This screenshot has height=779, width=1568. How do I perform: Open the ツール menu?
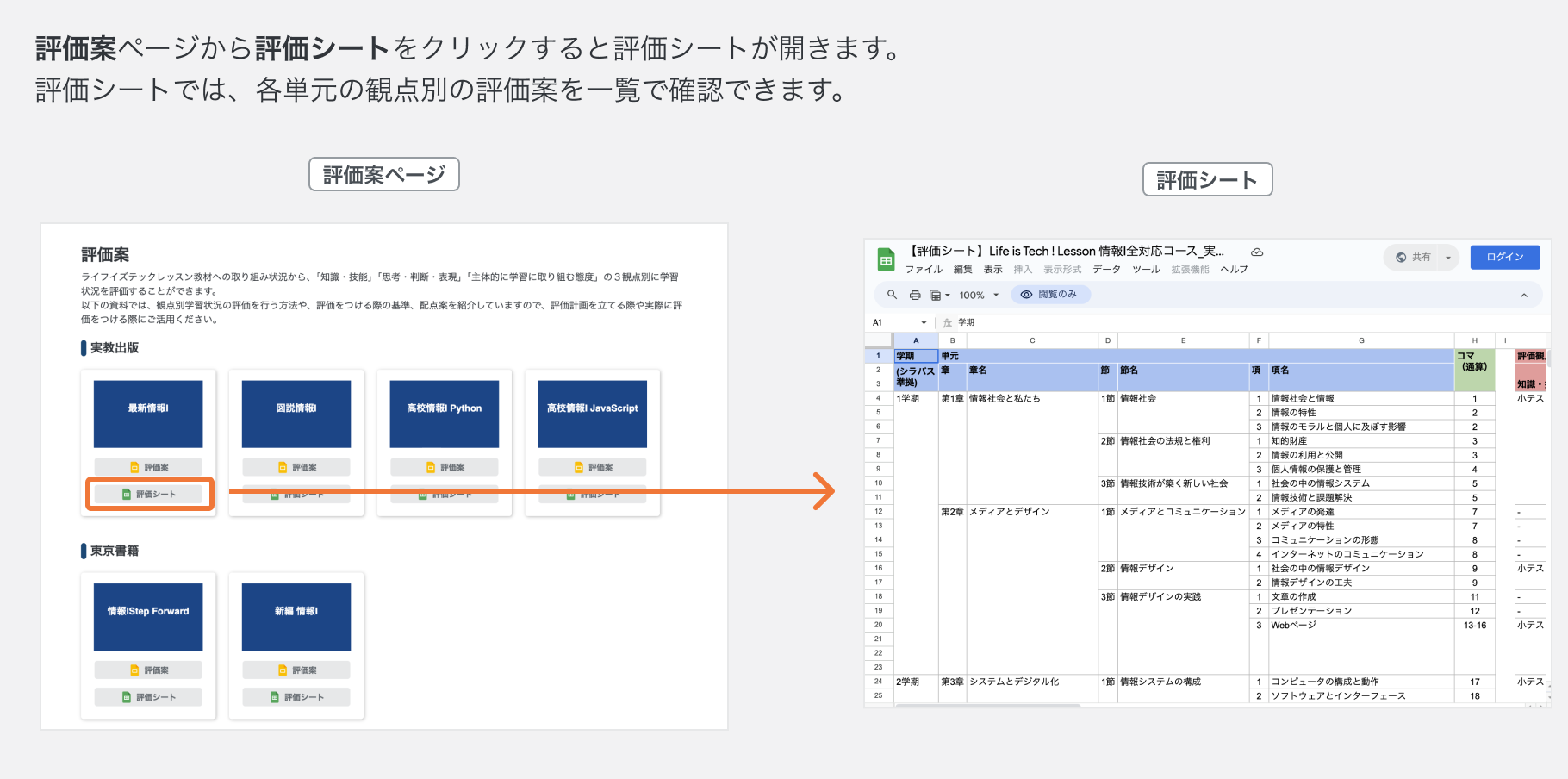pyautogui.click(x=1146, y=270)
